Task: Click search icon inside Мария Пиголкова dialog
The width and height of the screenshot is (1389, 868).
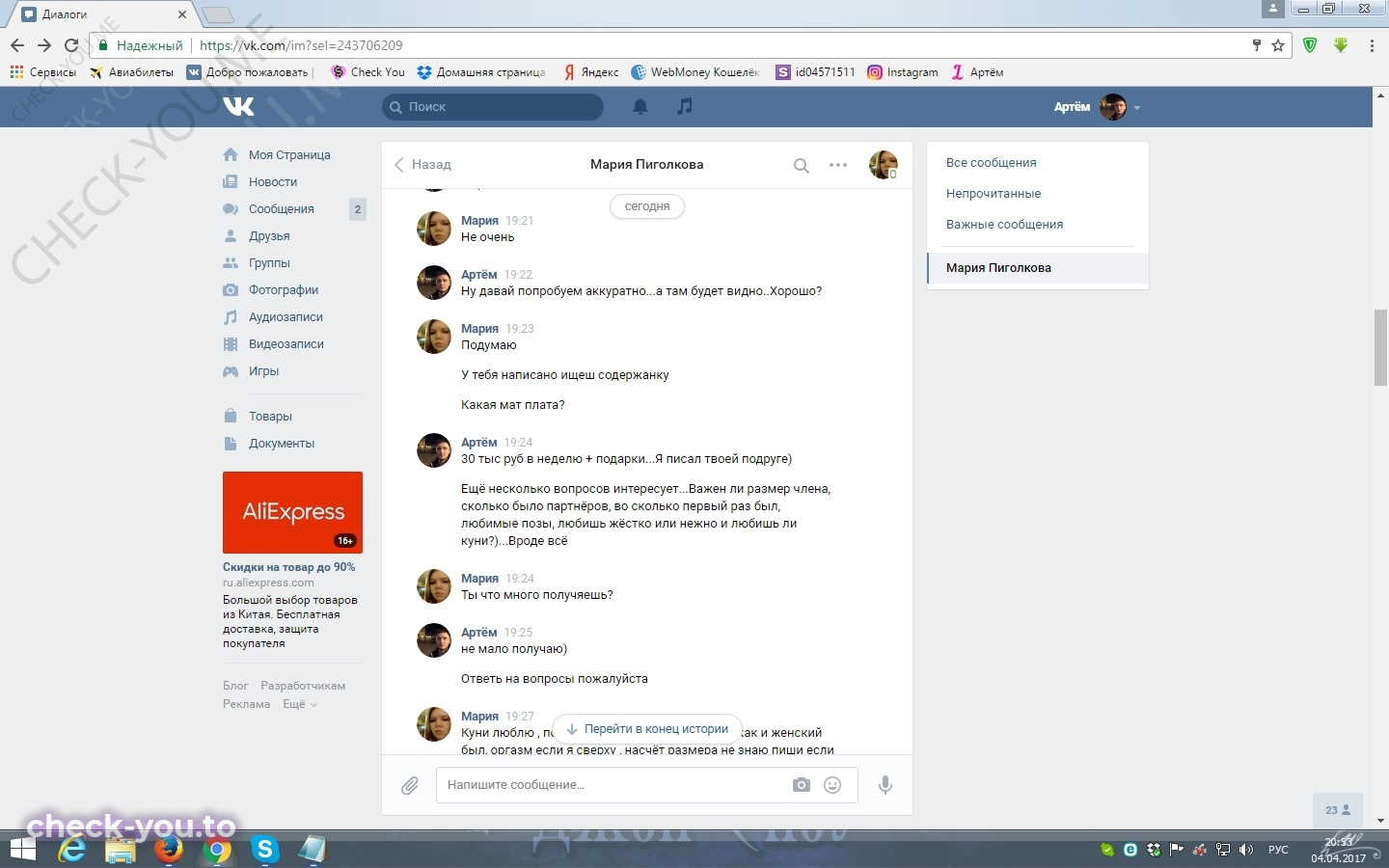Action: pos(801,166)
